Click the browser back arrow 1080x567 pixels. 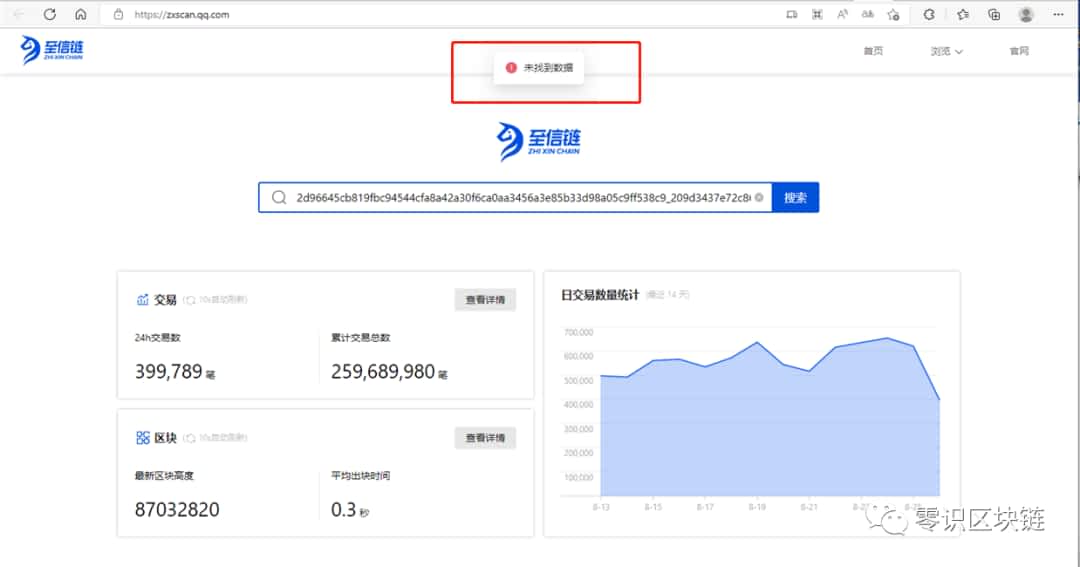[x=19, y=14]
